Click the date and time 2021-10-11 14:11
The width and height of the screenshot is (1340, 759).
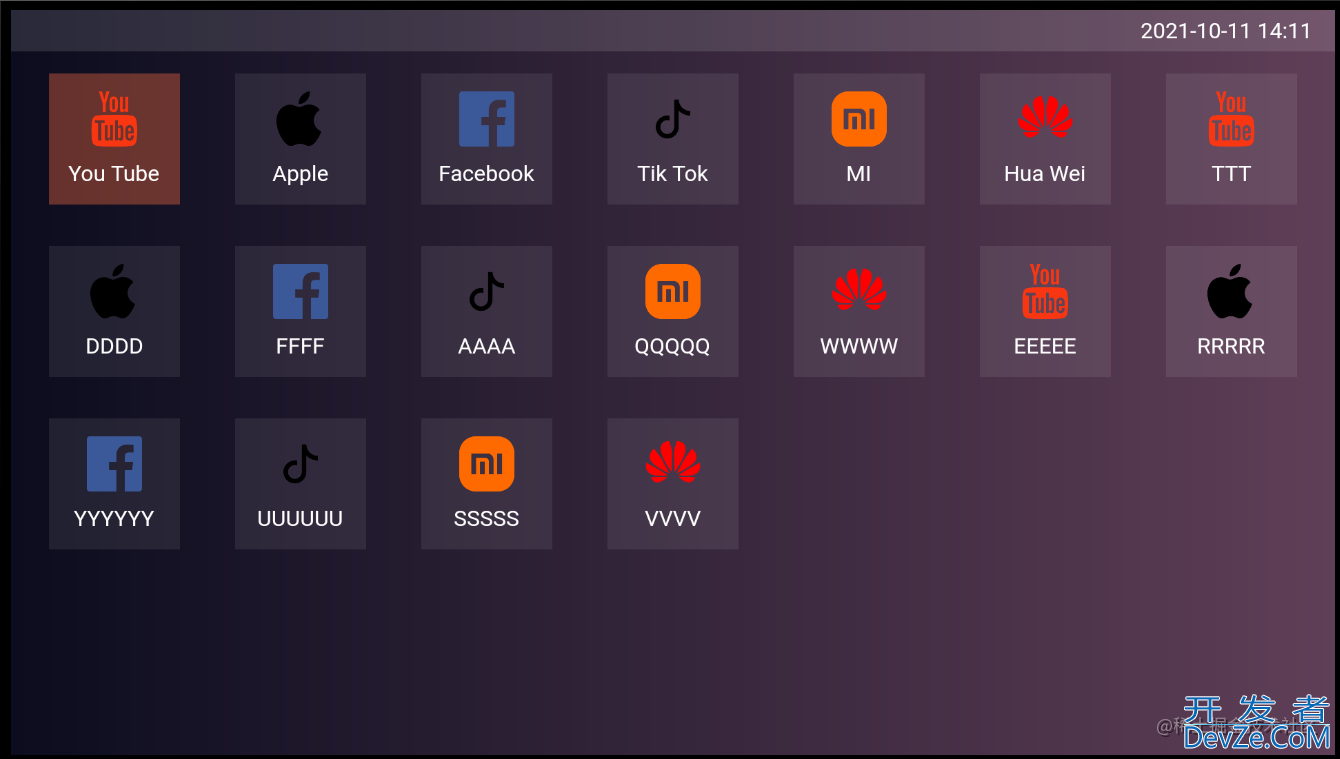pos(1225,31)
